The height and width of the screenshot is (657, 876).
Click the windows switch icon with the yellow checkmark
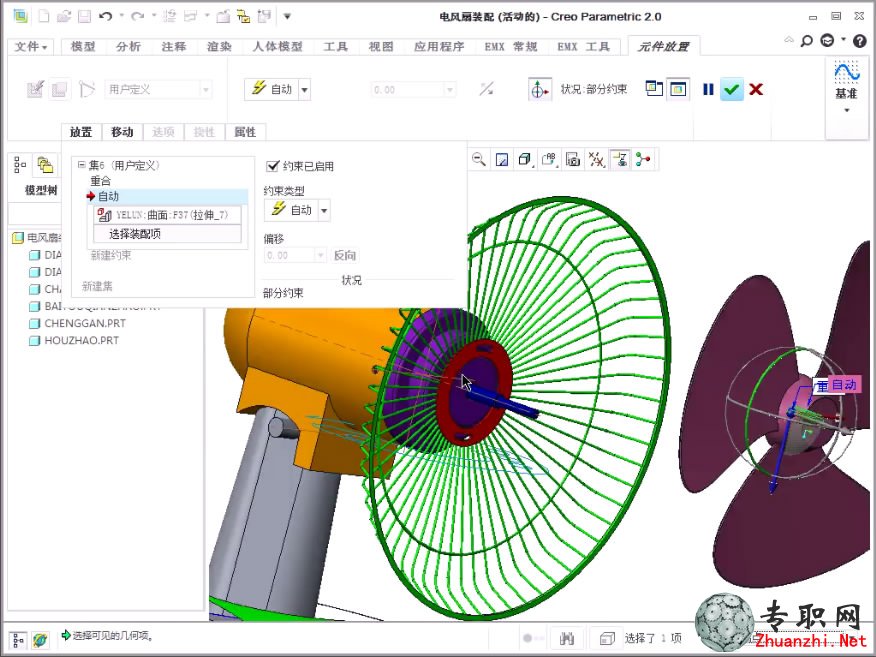[x=244, y=16]
